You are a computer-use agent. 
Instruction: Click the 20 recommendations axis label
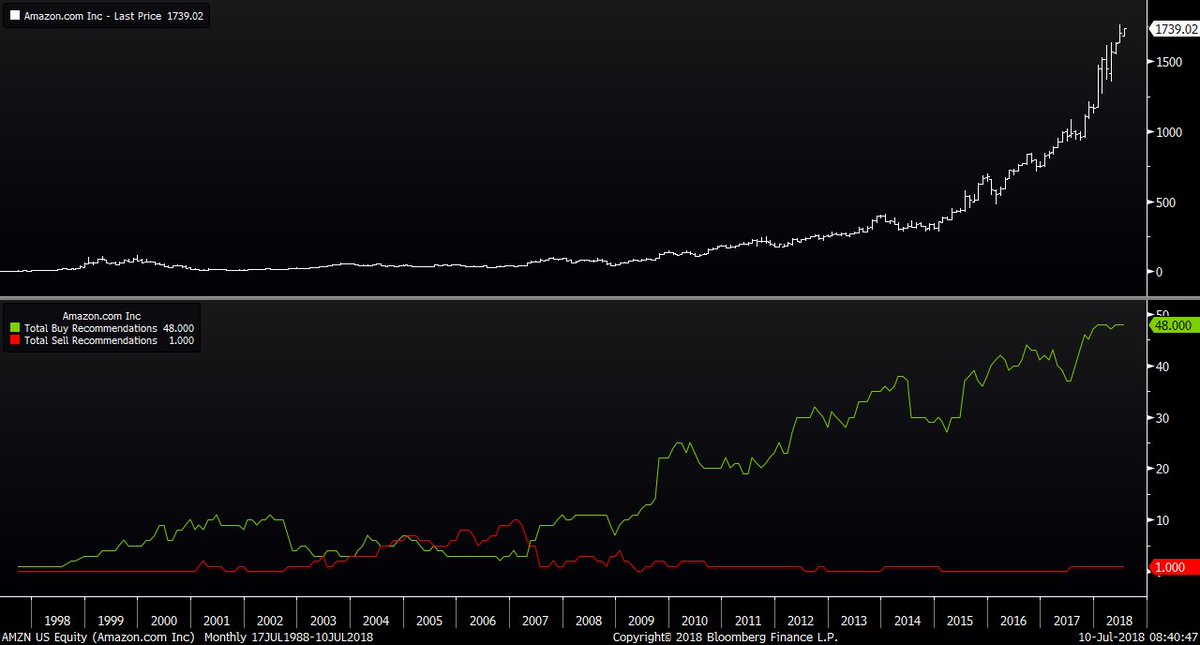[x=1161, y=468]
